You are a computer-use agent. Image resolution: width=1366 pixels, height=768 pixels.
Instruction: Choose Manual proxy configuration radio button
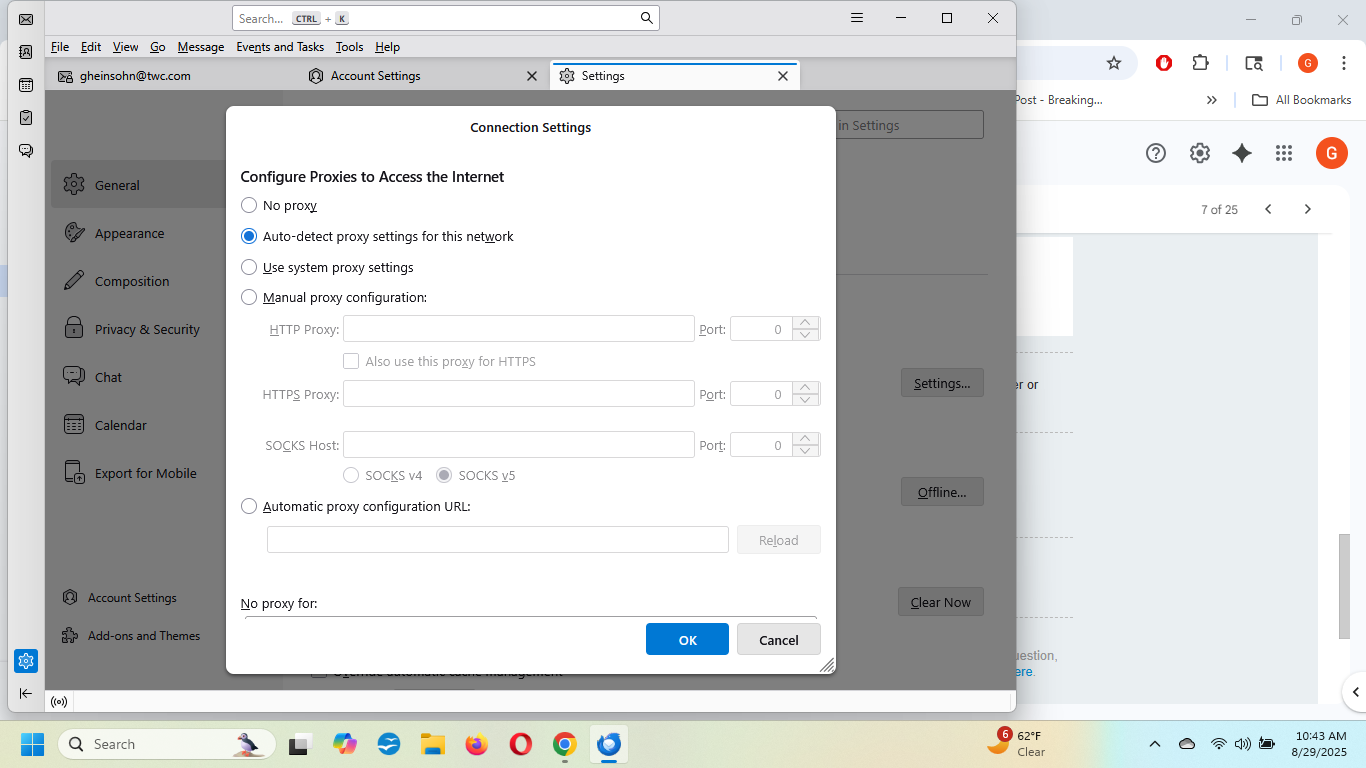[x=249, y=297]
